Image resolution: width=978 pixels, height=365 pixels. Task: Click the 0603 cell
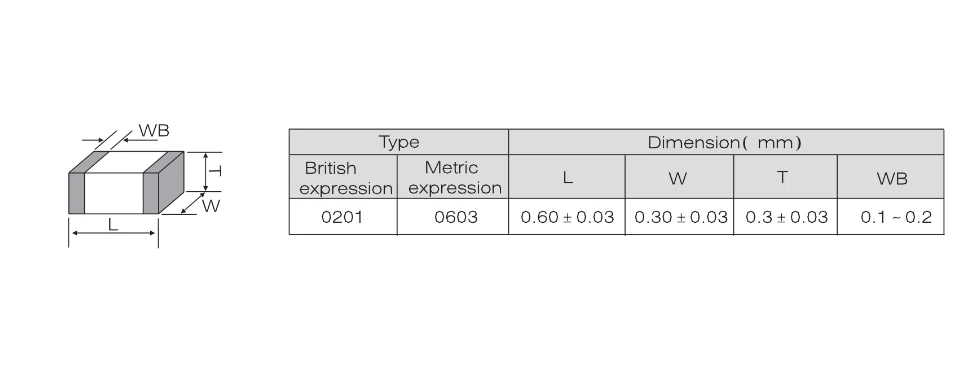coord(453,217)
